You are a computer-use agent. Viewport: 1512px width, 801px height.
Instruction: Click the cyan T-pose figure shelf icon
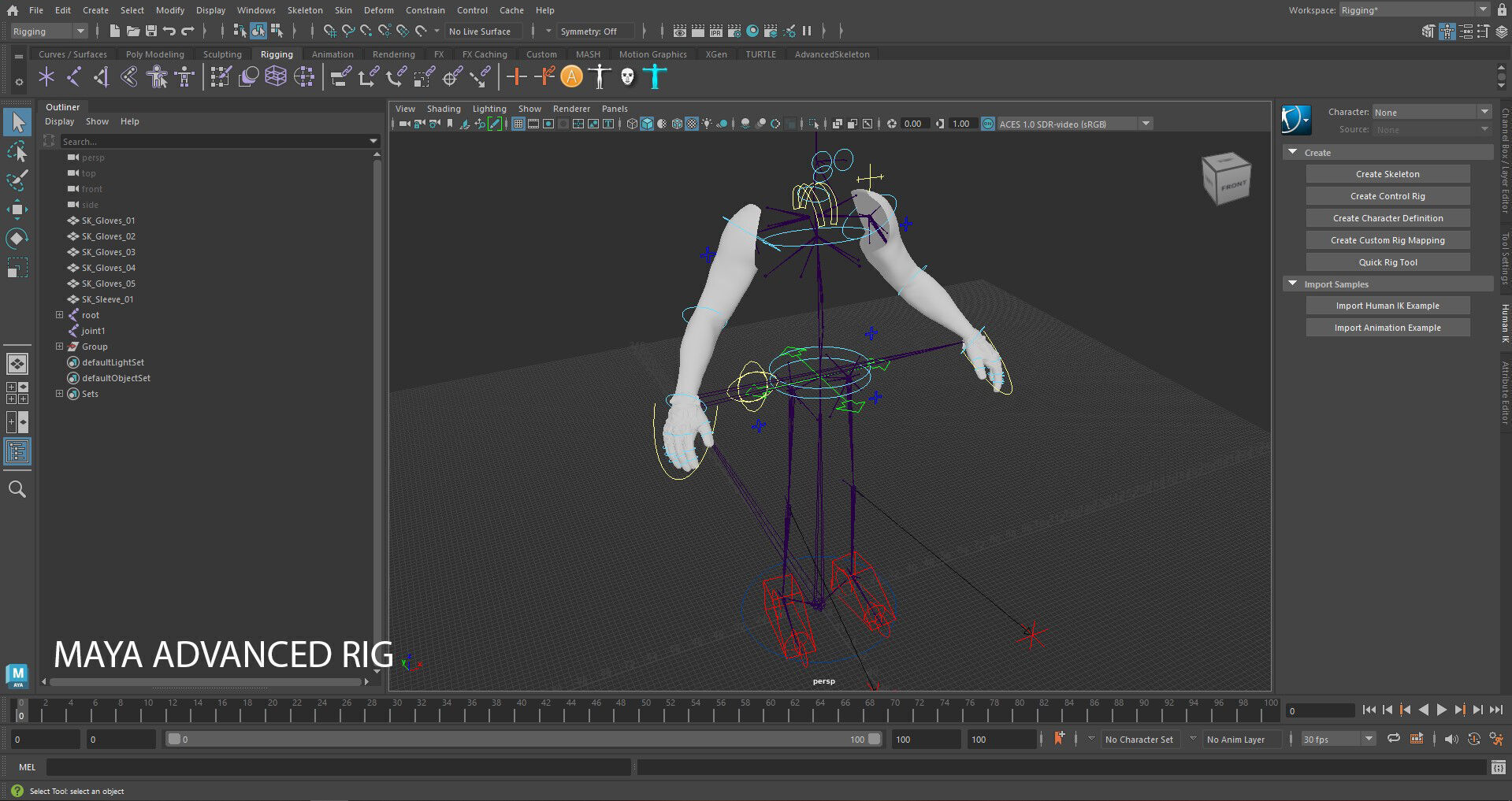click(655, 76)
